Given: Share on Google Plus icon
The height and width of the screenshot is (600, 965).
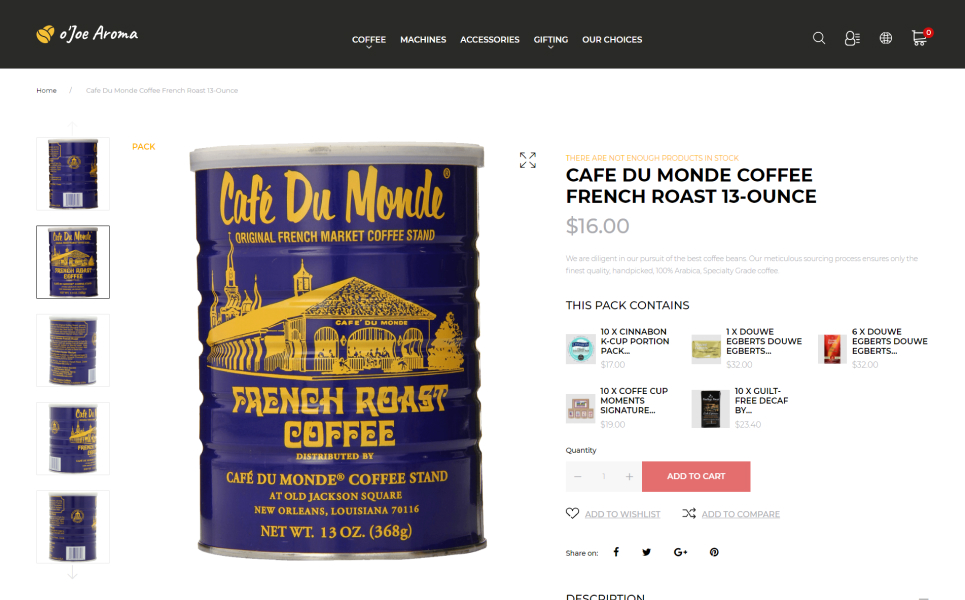Looking at the screenshot, I should pyautogui.click(x=680, y=552).
